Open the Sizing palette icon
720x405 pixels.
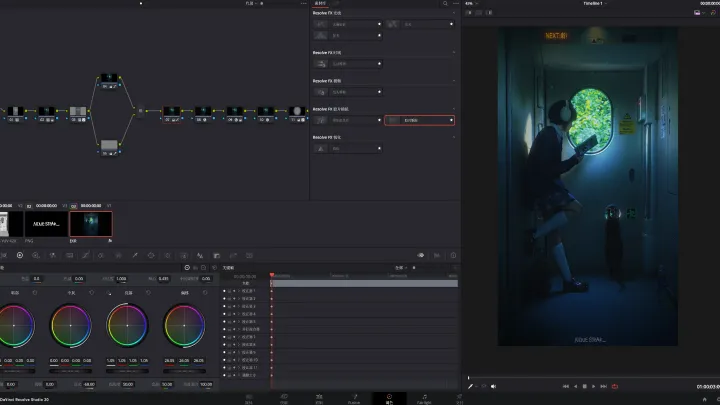pyautogui.click(x=233, y=255)
